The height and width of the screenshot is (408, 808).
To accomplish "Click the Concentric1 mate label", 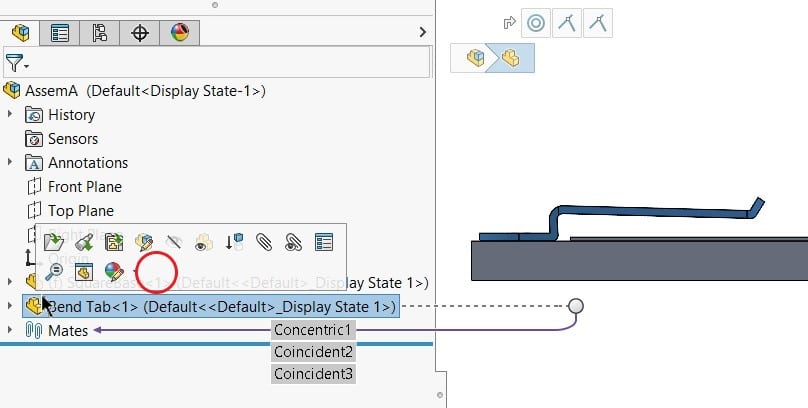I will pyautogui.click(x=314, y=330).
